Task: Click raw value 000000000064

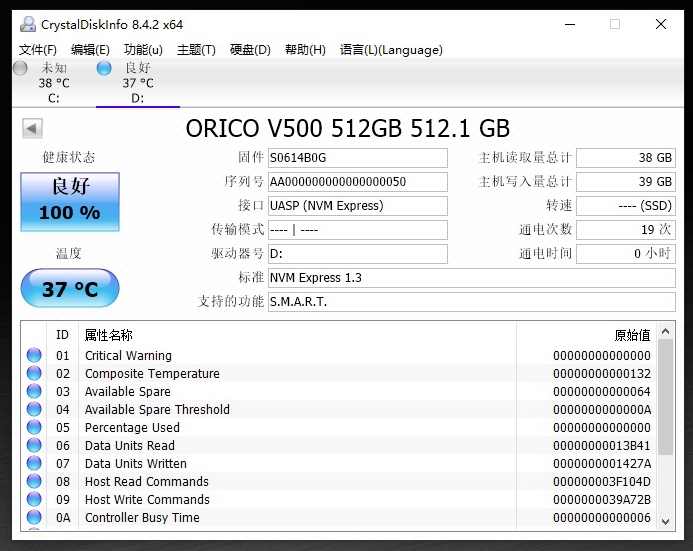Action: point(602,391)
